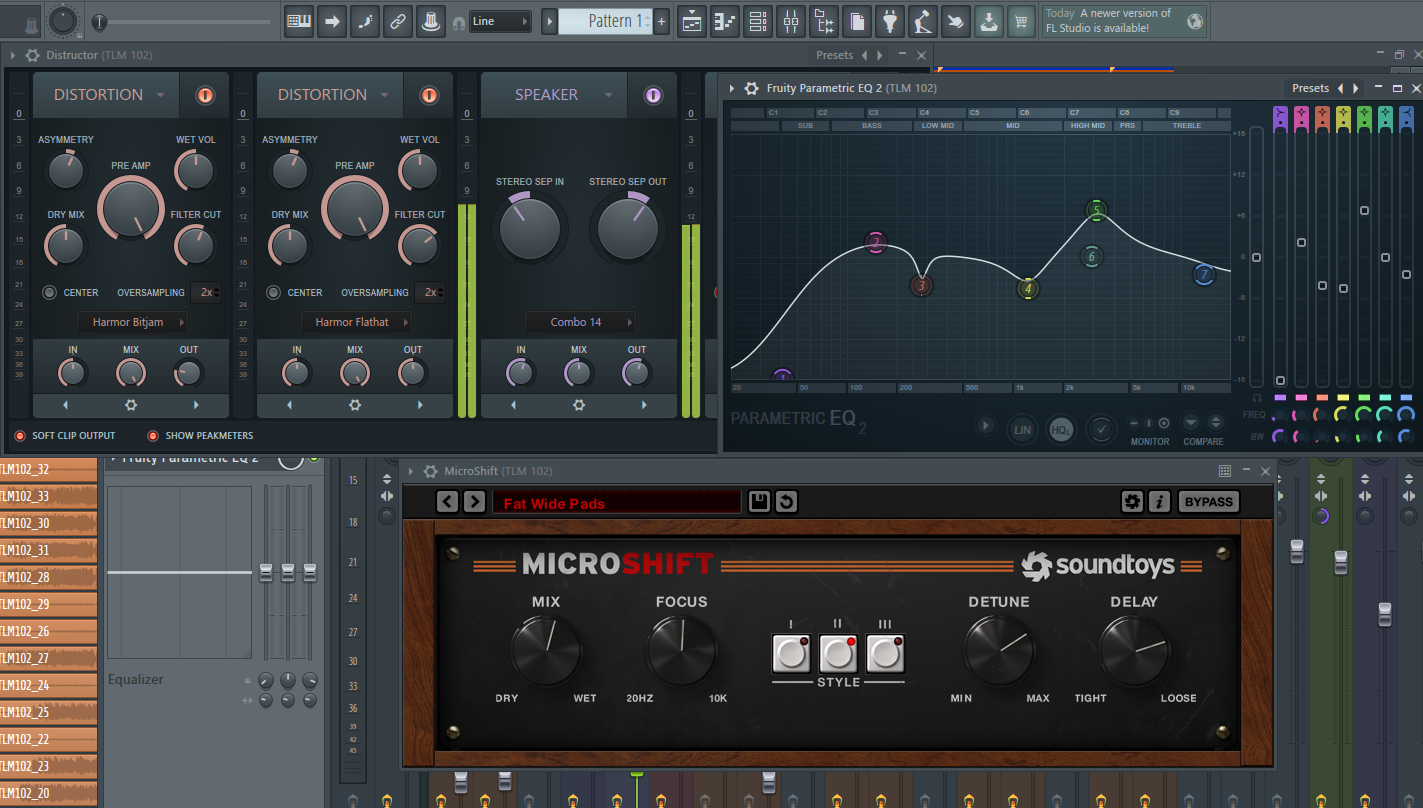Open the mixer view icon
This screenshot has height=808, width=1423.
(x=791, y=21)
